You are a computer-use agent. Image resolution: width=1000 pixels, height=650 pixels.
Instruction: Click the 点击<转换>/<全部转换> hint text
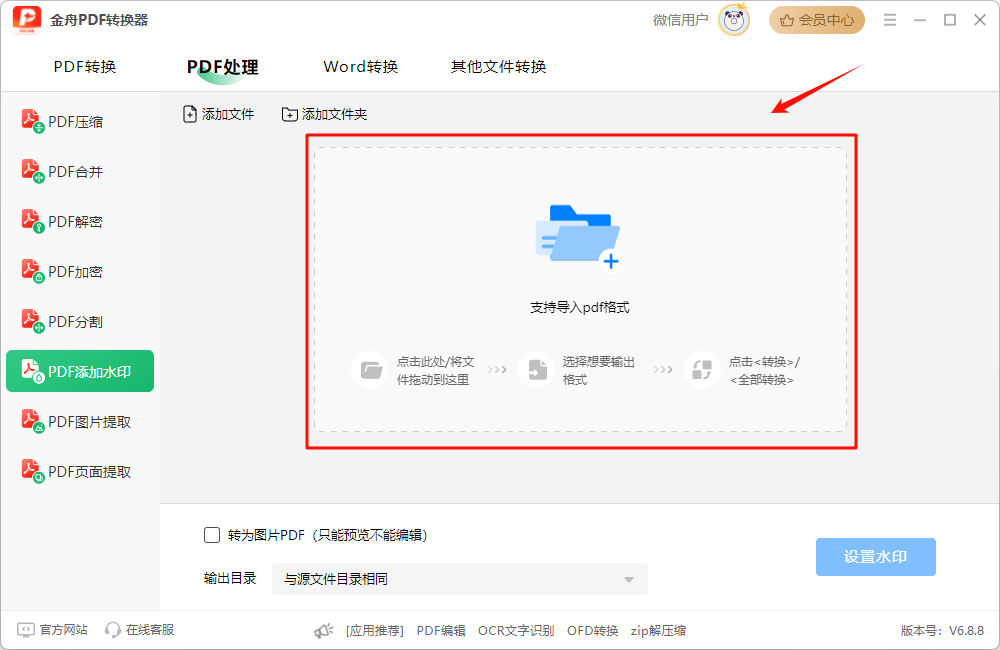point(764,371)
